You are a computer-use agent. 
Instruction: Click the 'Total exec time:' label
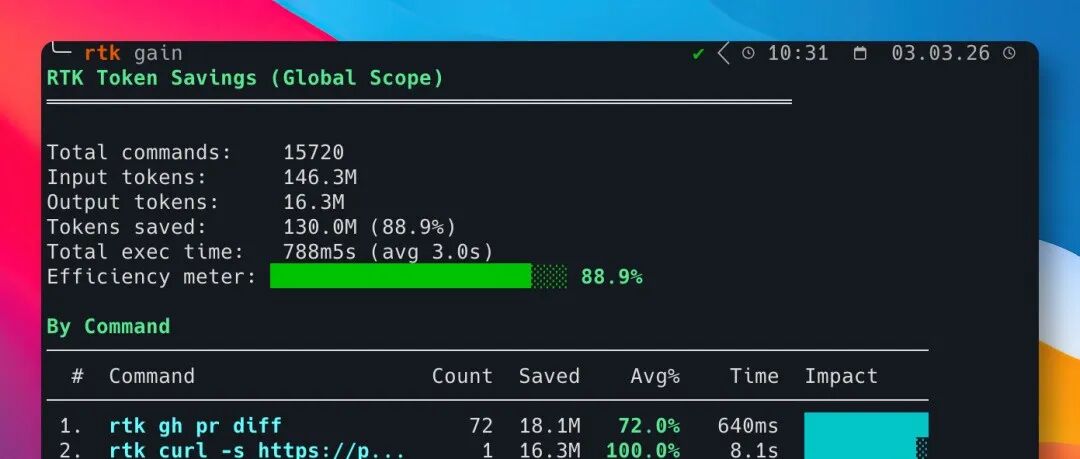coord(145,252)
